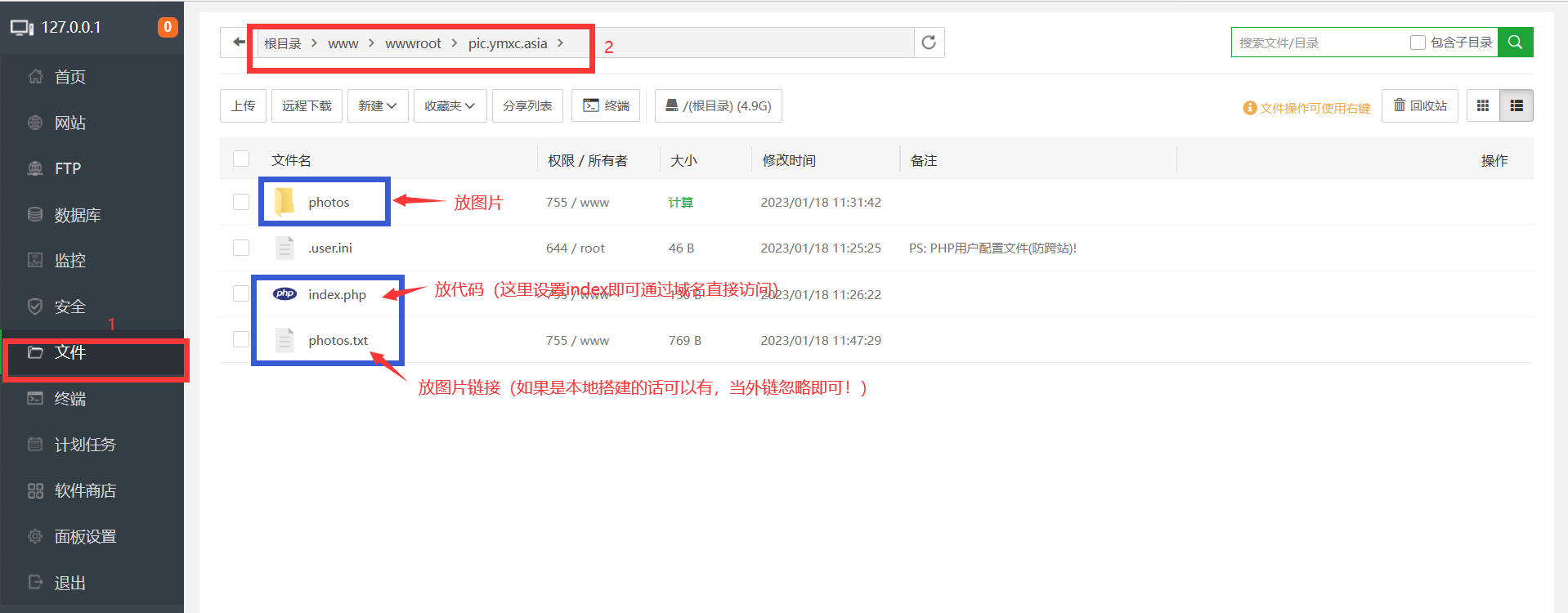The image size is (1568, 613).
Task: Click the 计算 size link for photos
Action: tap(680, 203)
